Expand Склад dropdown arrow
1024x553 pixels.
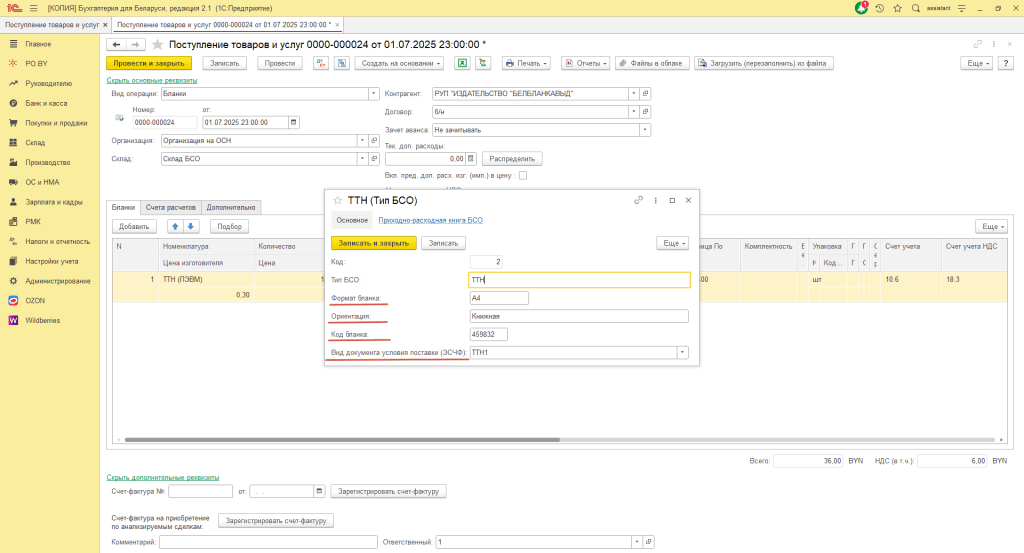(x=362, y=159)
